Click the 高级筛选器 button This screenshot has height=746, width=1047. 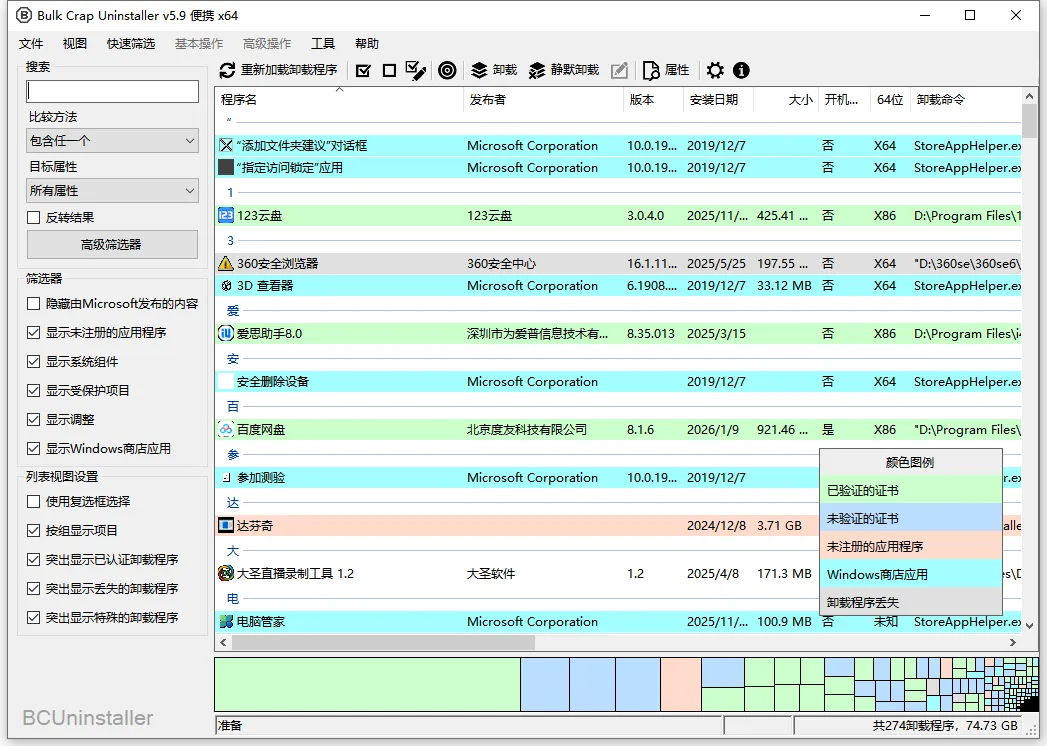[112, 244]
